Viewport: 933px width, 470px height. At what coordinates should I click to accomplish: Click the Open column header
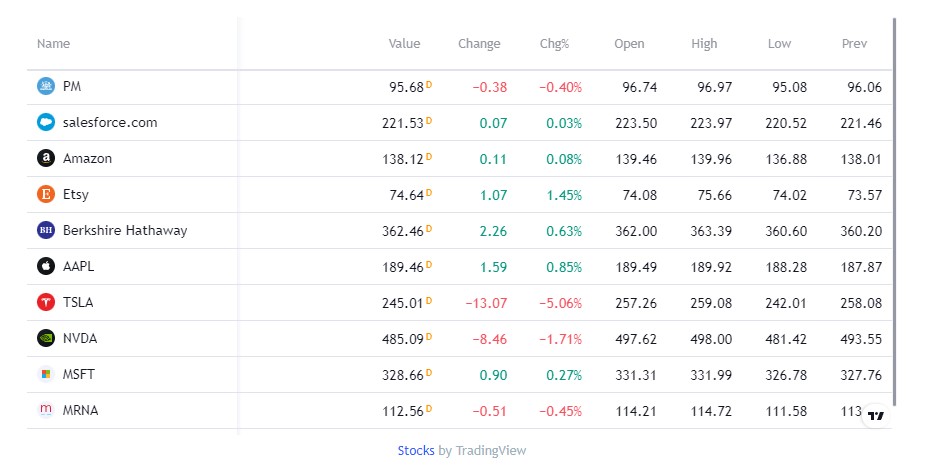tap(629, 43)
